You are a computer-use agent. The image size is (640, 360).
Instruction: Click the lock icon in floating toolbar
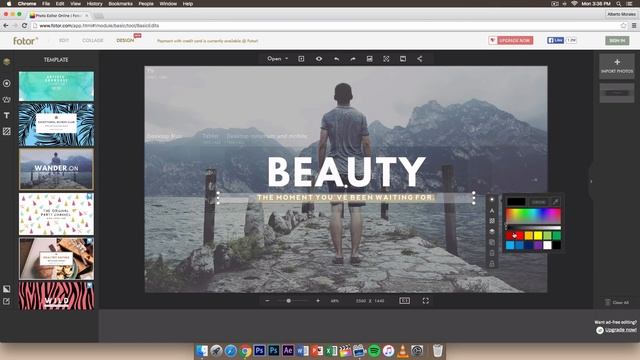[492, 264]
